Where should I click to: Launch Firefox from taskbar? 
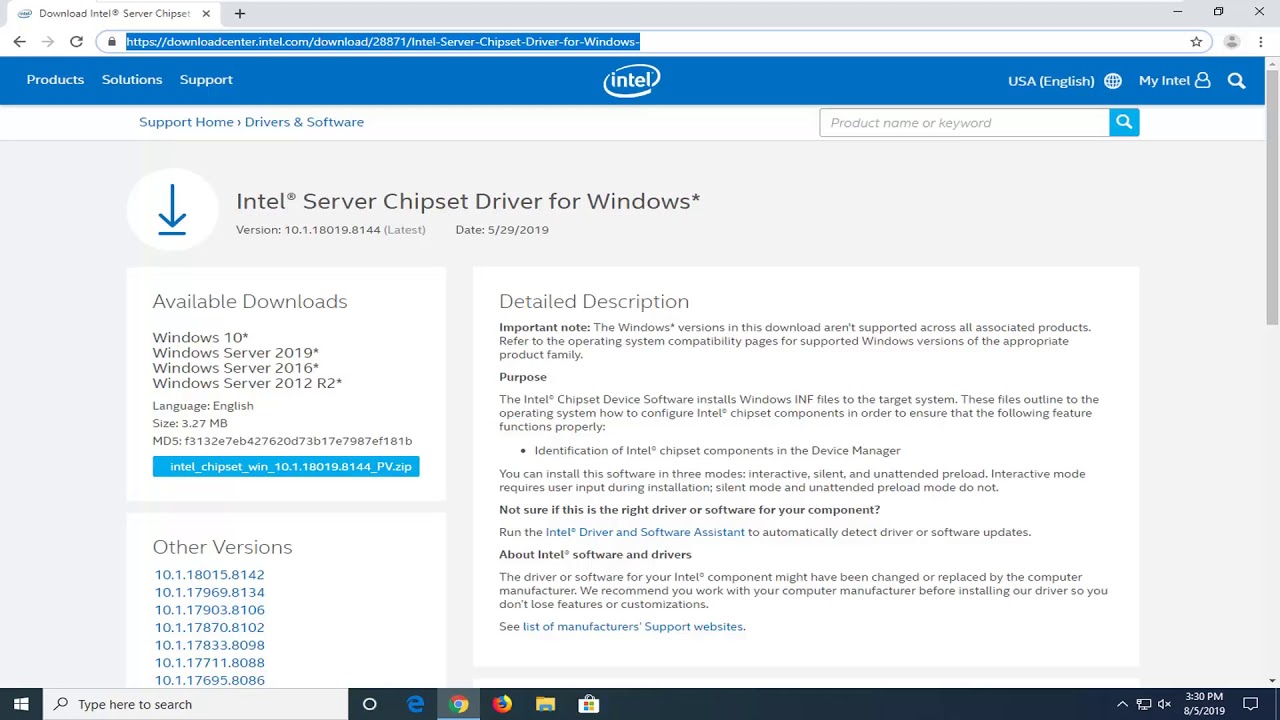pos(502,704)
